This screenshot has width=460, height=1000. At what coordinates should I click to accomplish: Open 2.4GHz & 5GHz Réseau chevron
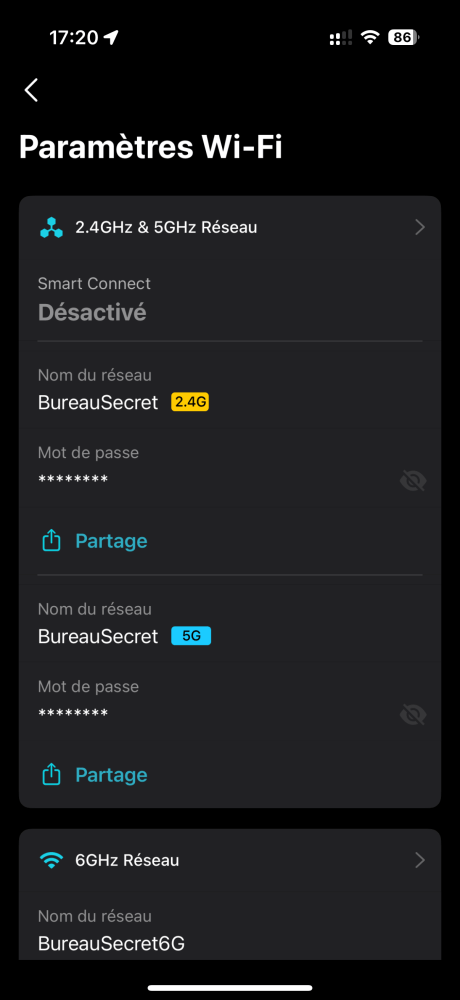[420, 227]
